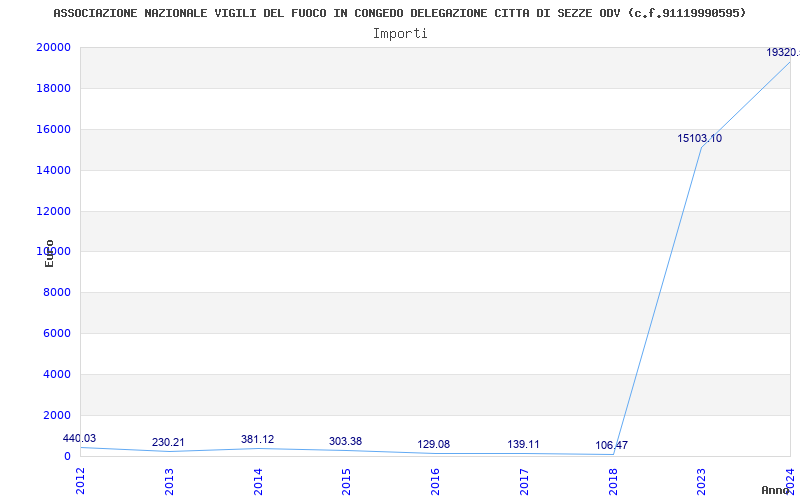Click the 14000 y-axis tick label
Viewport: 800px width, 500px height.
tap(53, 170)
